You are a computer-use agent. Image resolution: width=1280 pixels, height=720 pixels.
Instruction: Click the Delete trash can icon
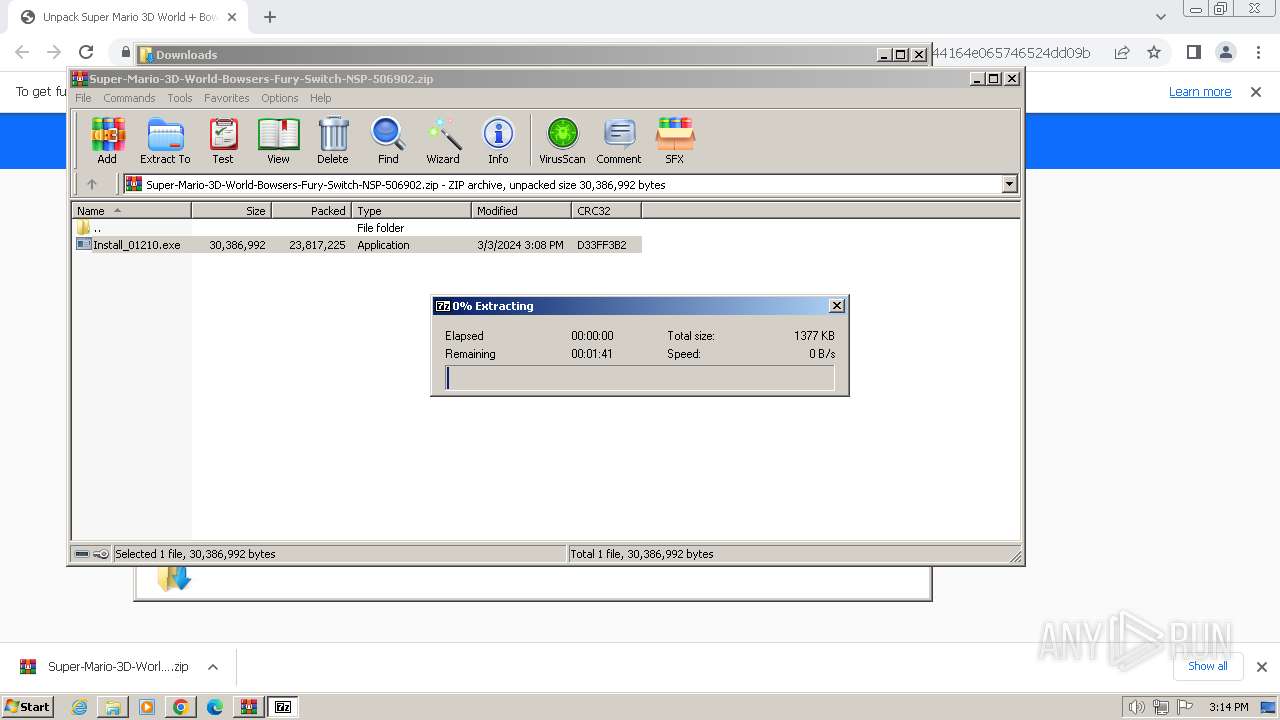point(333,140)
